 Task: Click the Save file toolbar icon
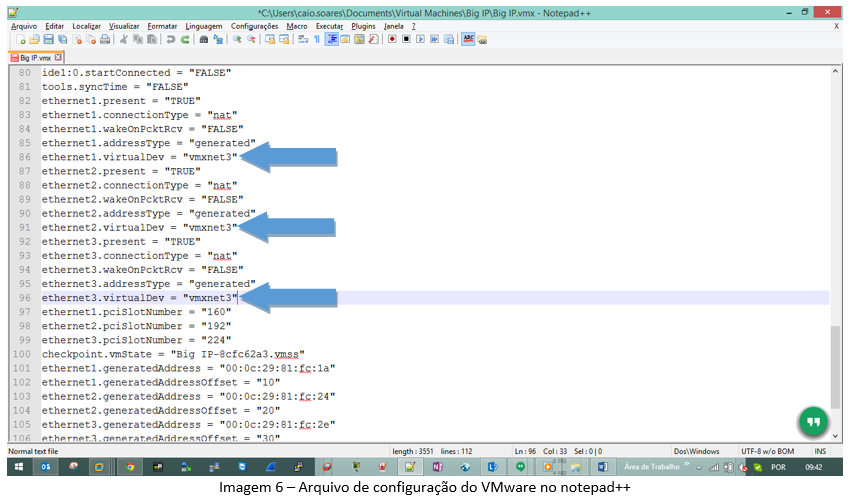[x=48, y=39]
